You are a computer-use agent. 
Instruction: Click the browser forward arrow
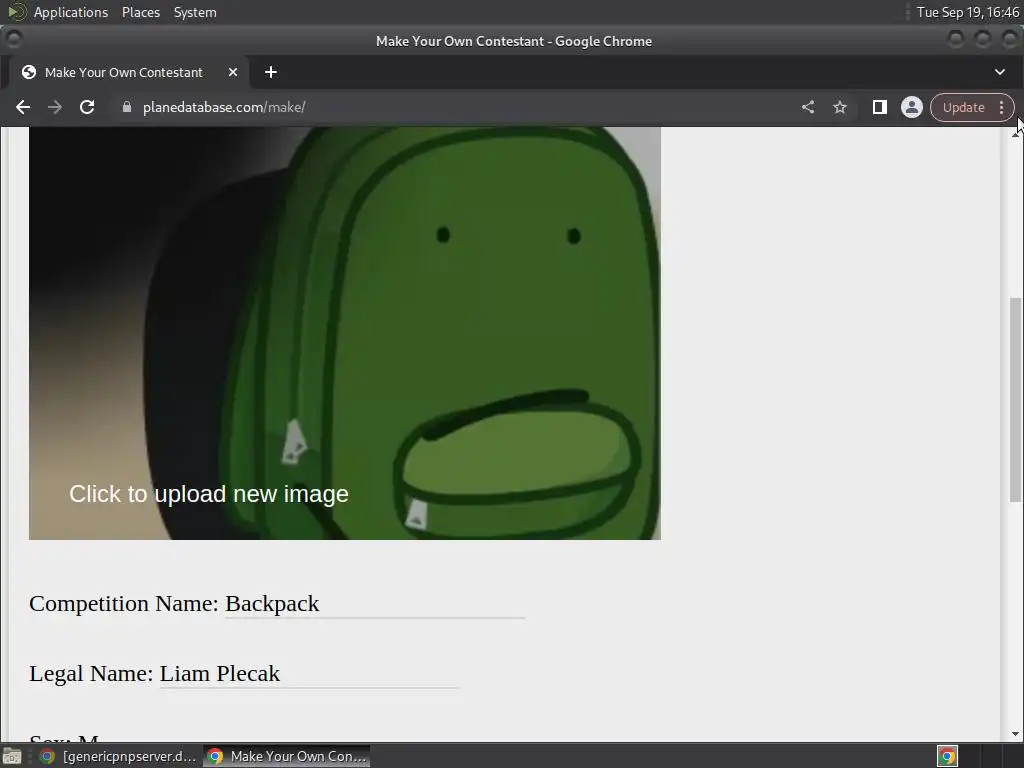[55, 107]
